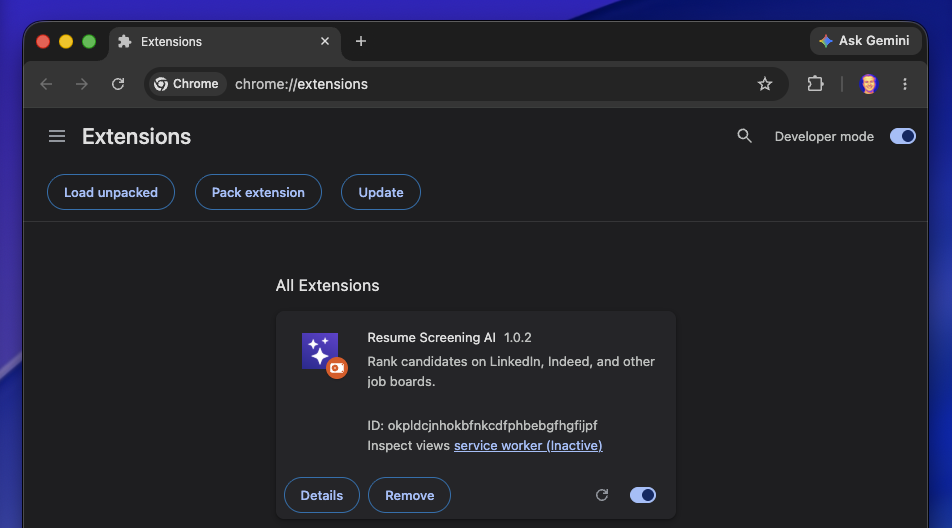The image size is (952, 528).
Task: Click the Update extensions button
Action: [x=381, y=192]
